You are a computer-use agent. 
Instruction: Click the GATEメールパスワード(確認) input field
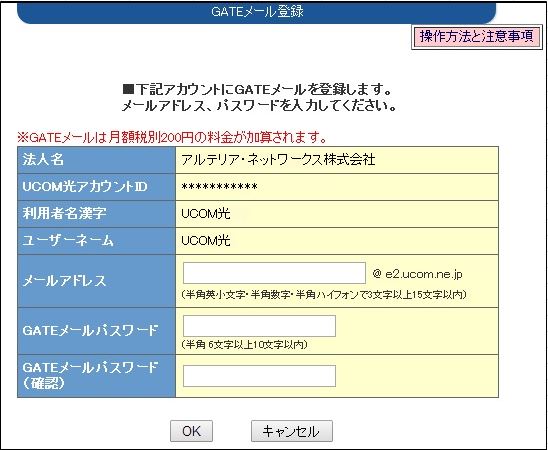259,376
